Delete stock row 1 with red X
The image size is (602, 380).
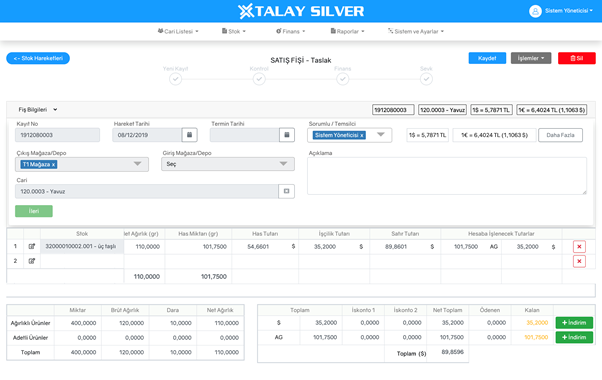(579, 246)
